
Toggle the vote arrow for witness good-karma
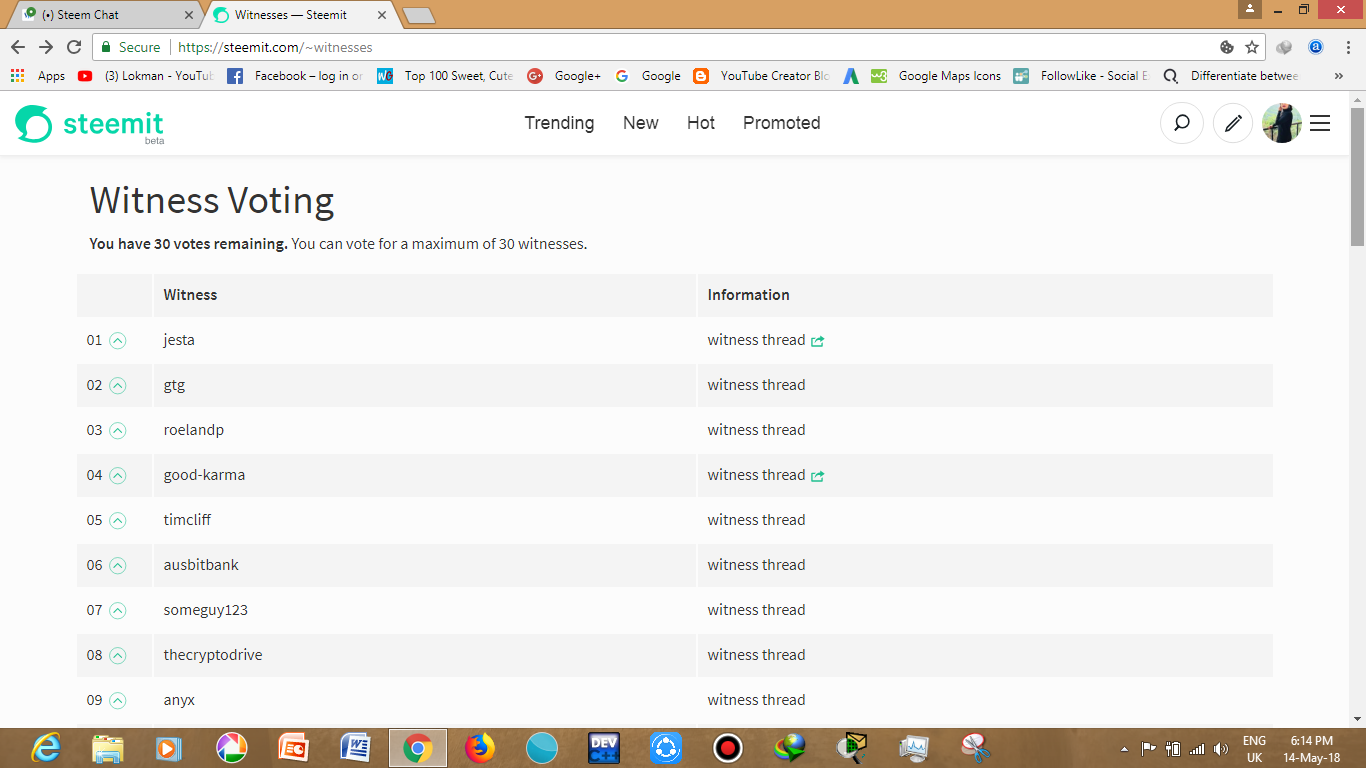(x=117, y=476)
